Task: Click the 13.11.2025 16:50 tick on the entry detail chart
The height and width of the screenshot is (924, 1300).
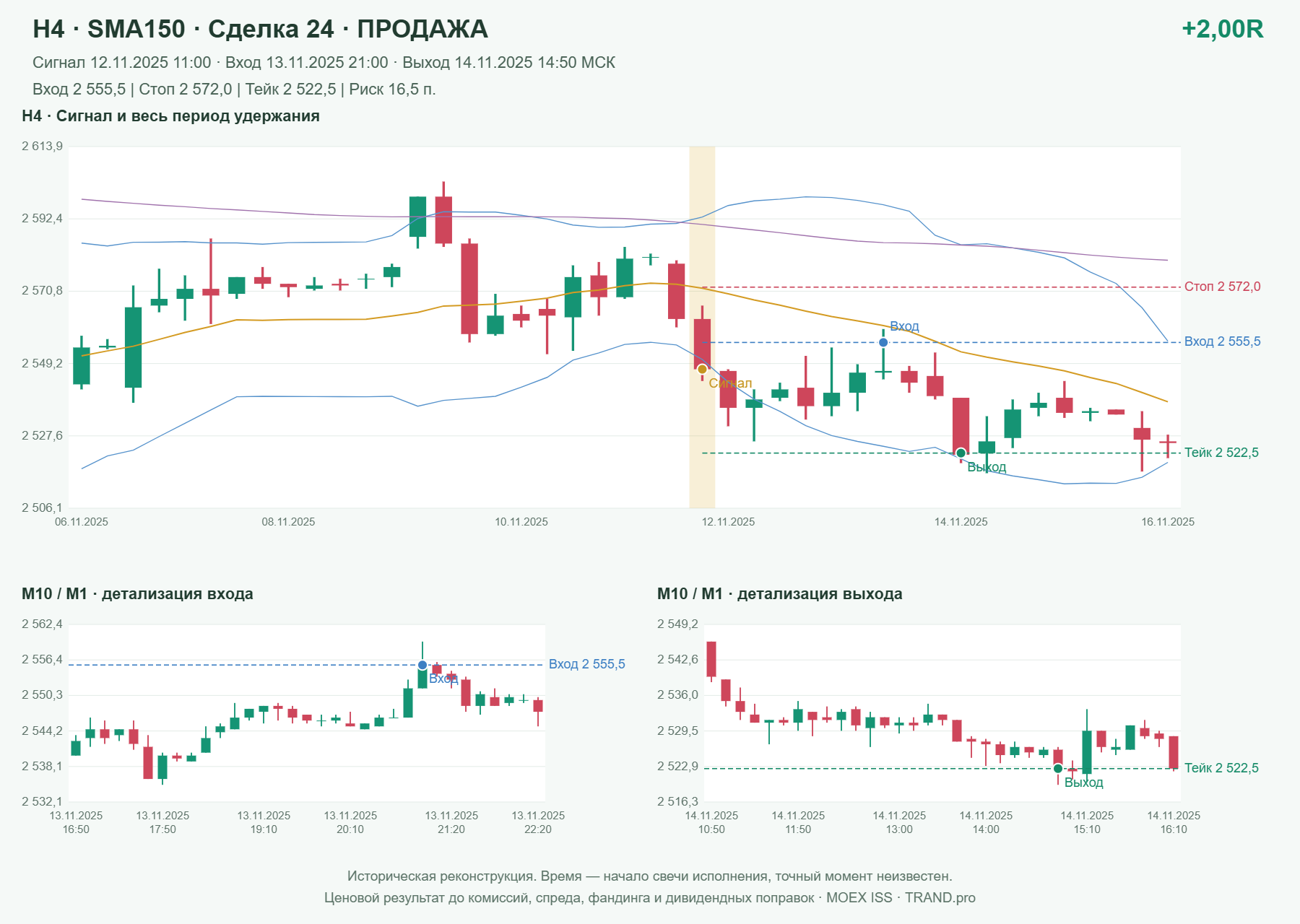Action: tap(76, 822)
